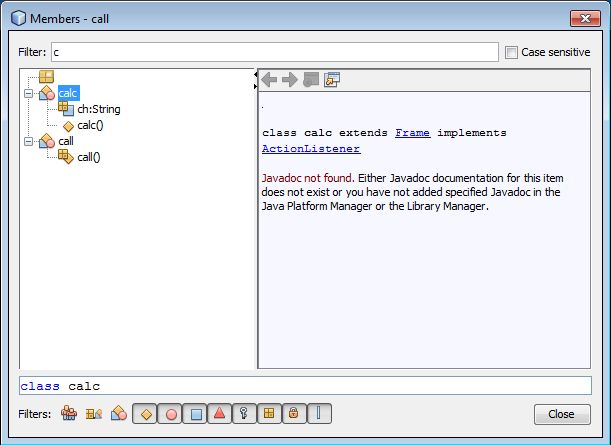Click inside the Filter text field
Screen dimensions: 611x445
tap(275, 52)
